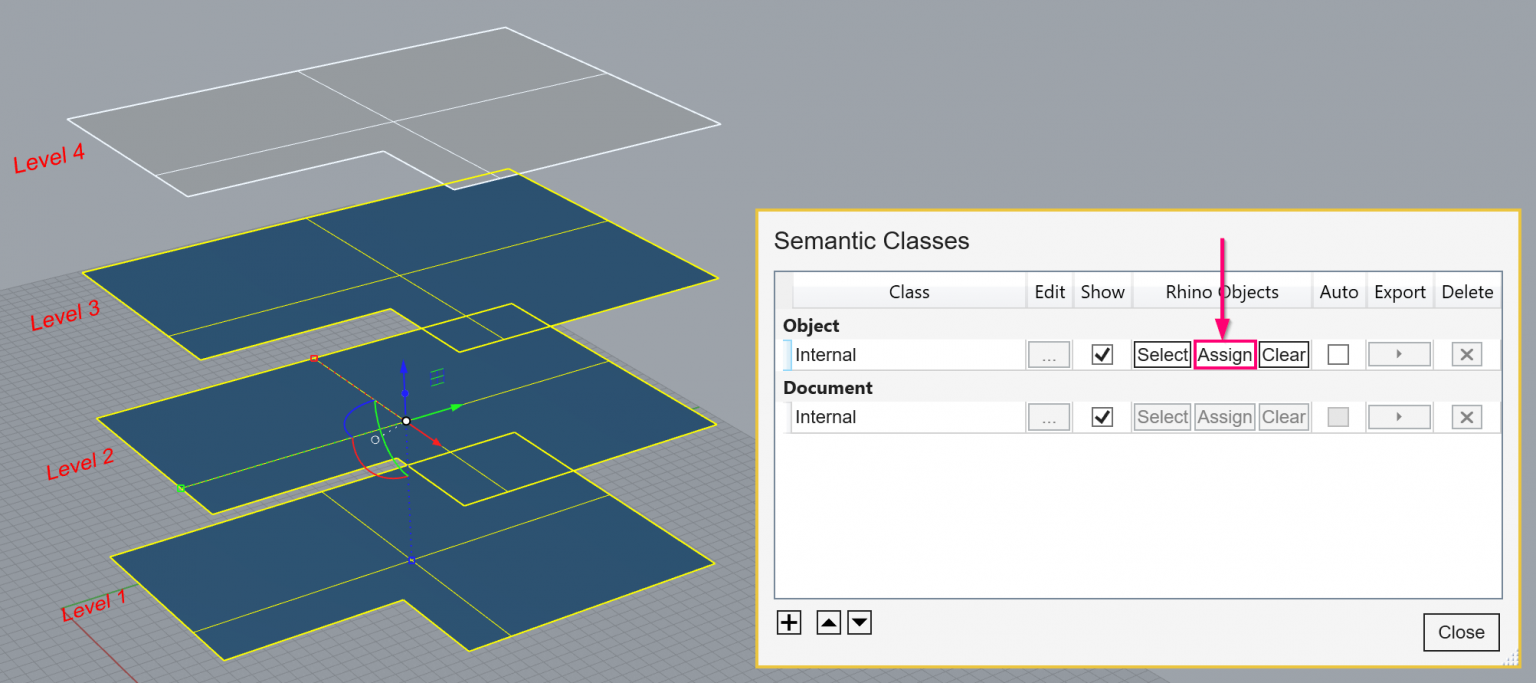Expand Export arrow for Object Internal
The height and width of the screenshot is (683, 1536).
[1399, 354]
